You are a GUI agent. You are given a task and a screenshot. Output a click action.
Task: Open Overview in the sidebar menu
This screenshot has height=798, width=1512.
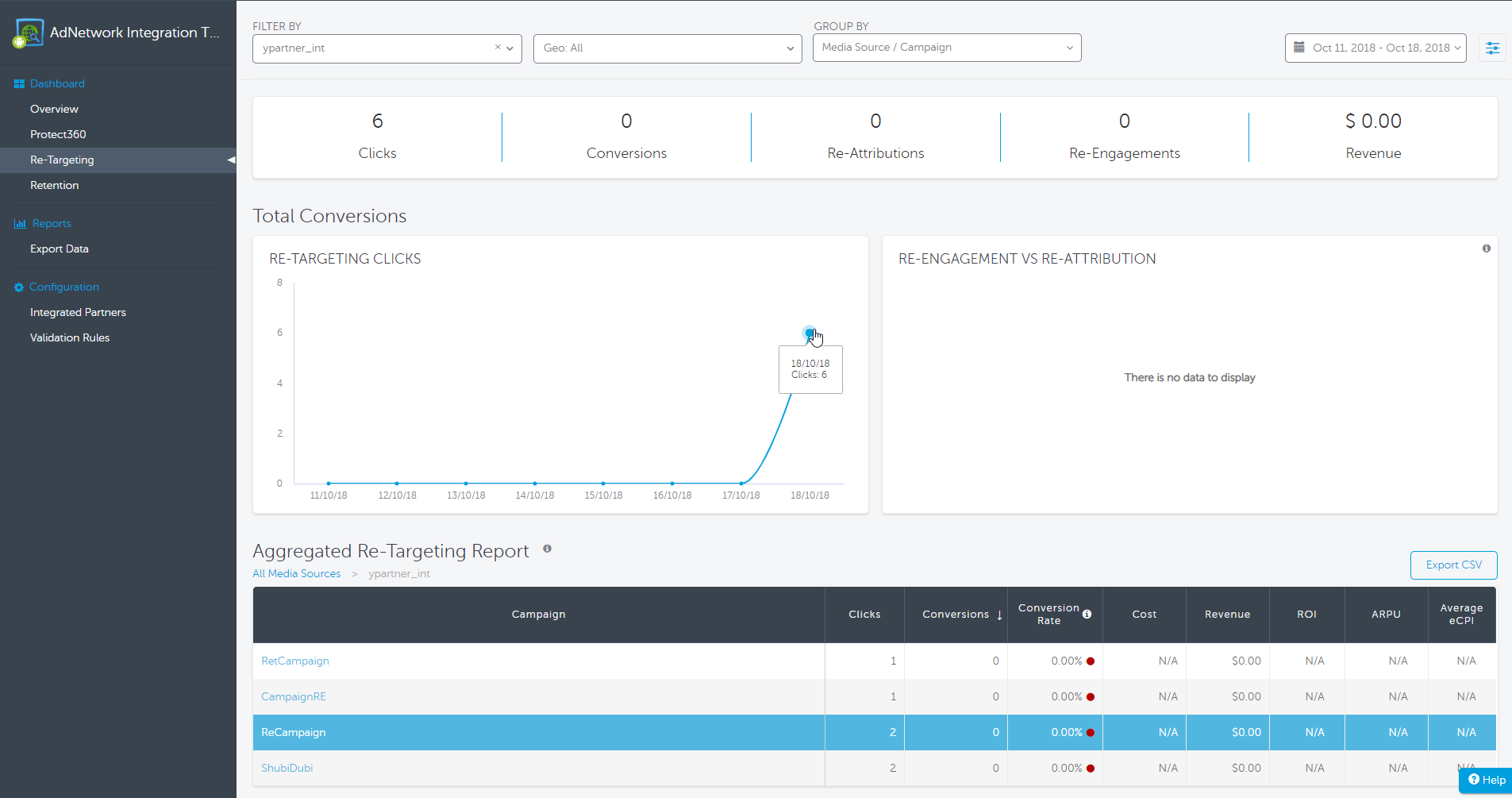click(x=54, y=109)
